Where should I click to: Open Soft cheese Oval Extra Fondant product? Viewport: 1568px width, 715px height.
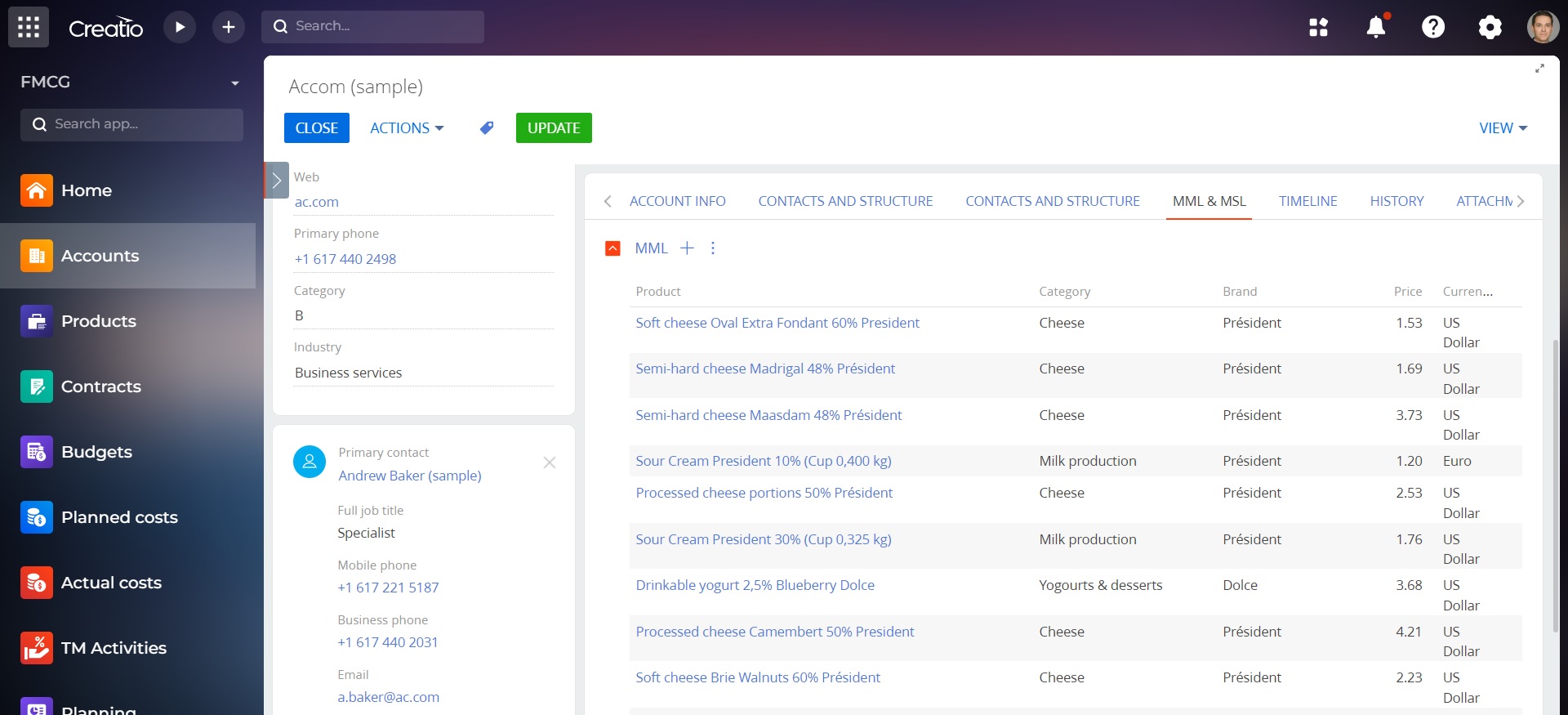tap(777, 323)
